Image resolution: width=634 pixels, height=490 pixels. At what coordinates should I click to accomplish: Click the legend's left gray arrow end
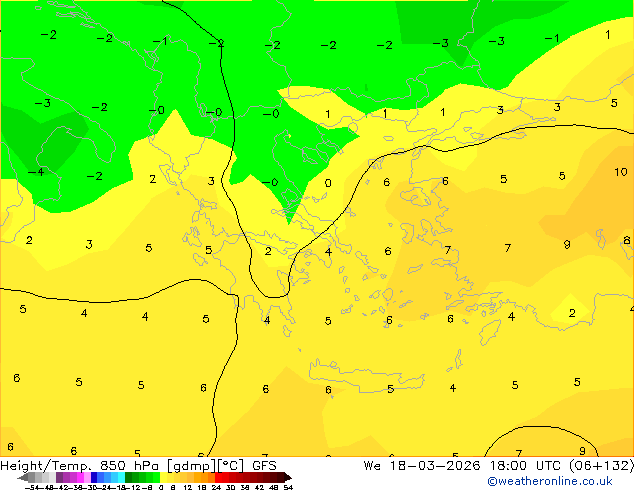23,477
